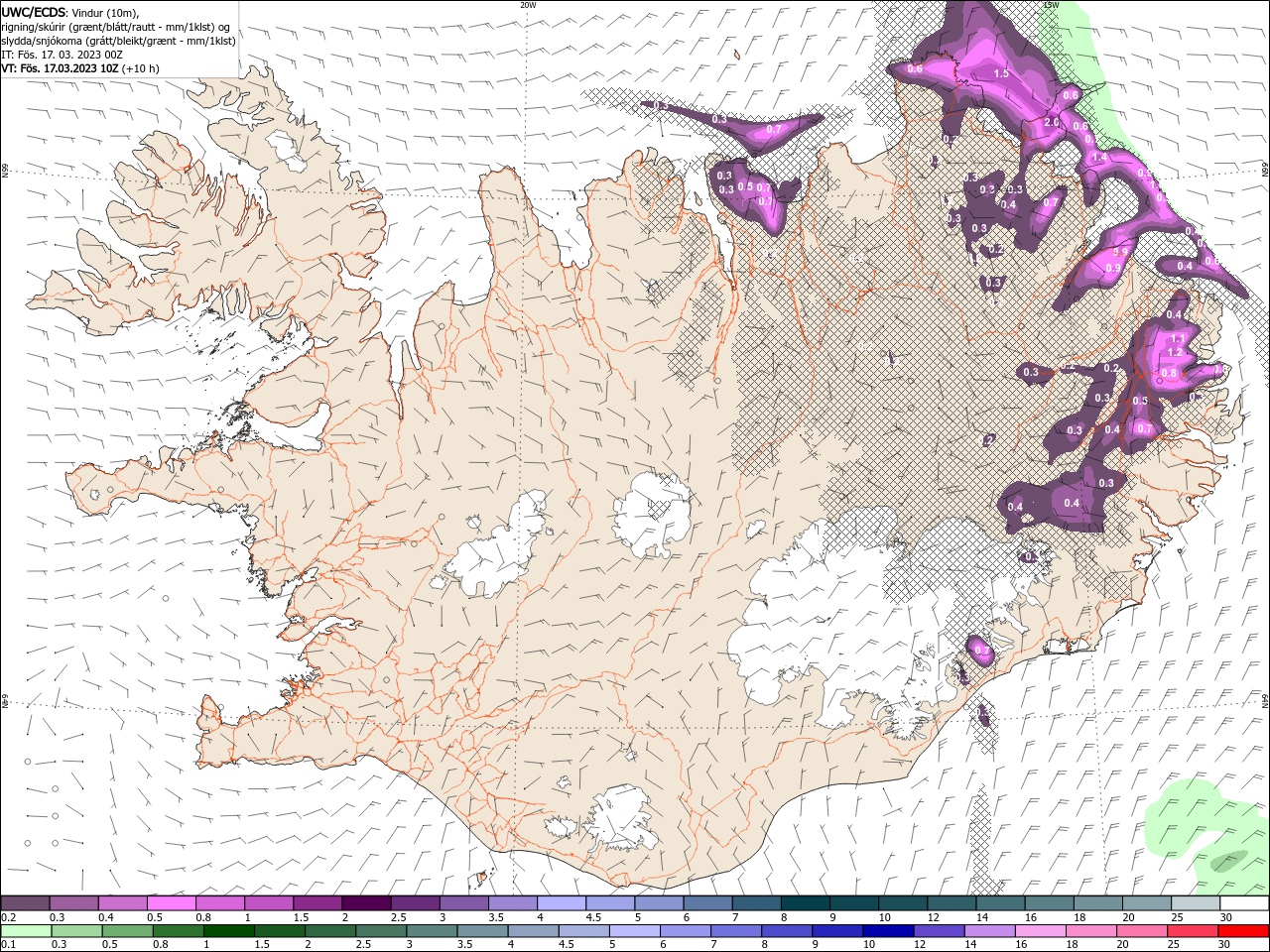This screenshot has height=952, width=1270.
Task: Click the white 30 swatch in the top legend row
Action: click(x=1243, y=903)
